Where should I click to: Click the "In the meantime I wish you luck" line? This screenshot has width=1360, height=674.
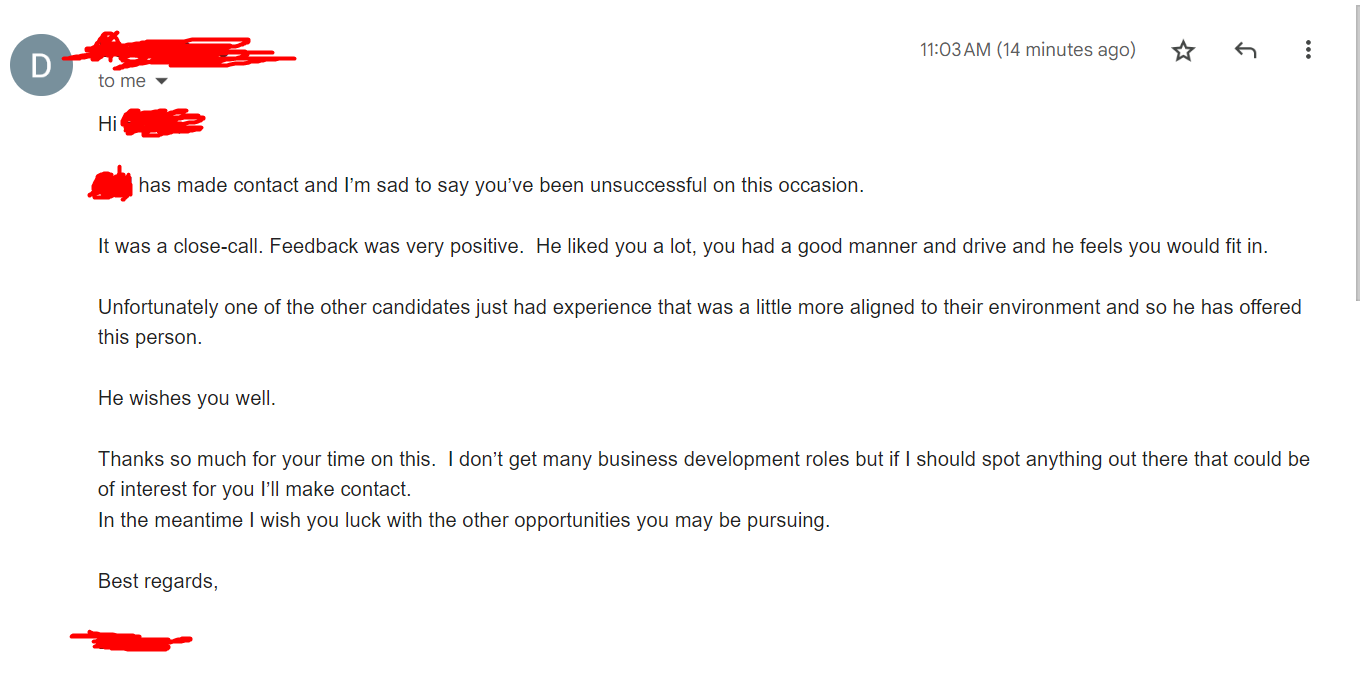(464, 520)
